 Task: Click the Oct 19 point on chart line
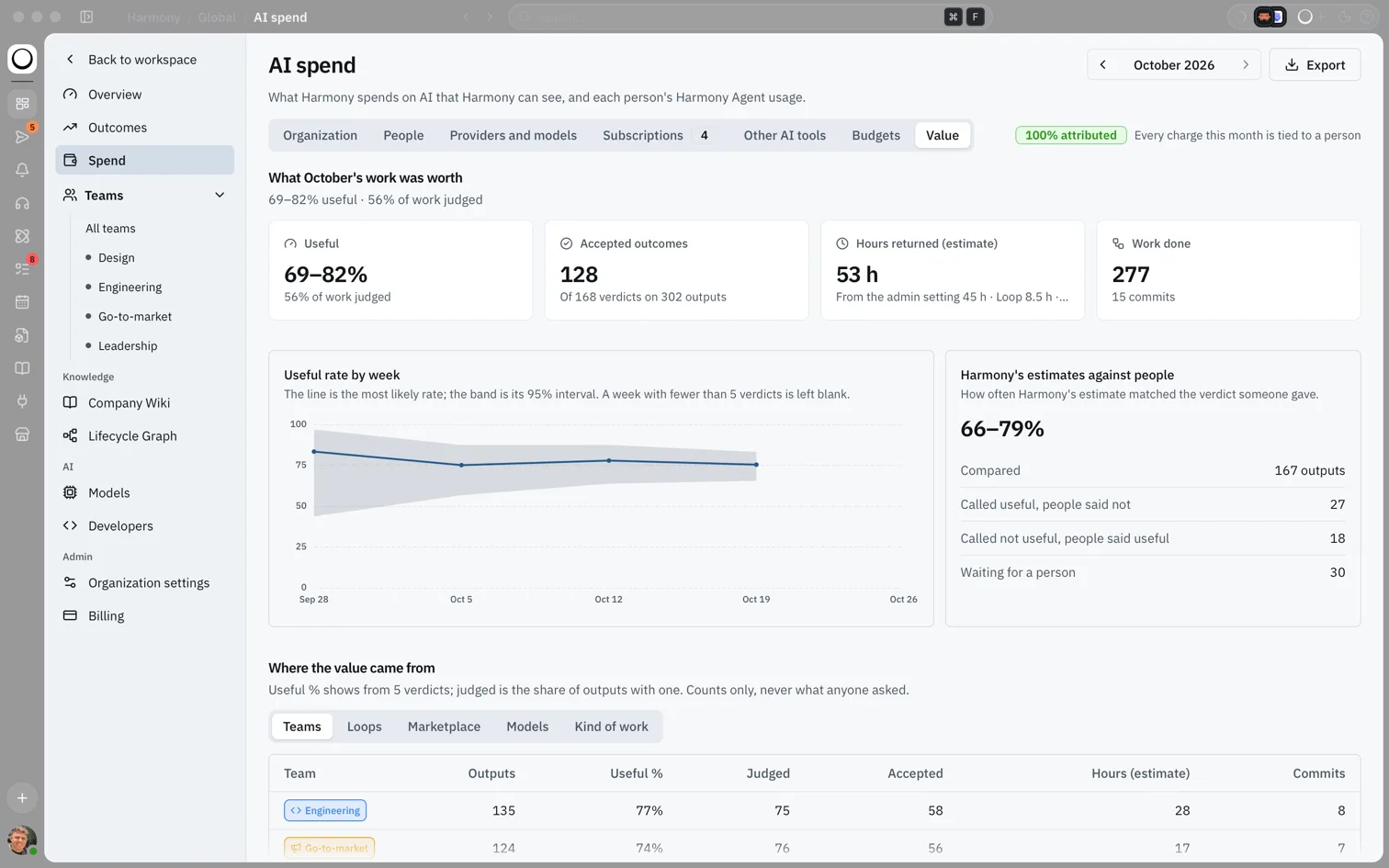[756, 465]
